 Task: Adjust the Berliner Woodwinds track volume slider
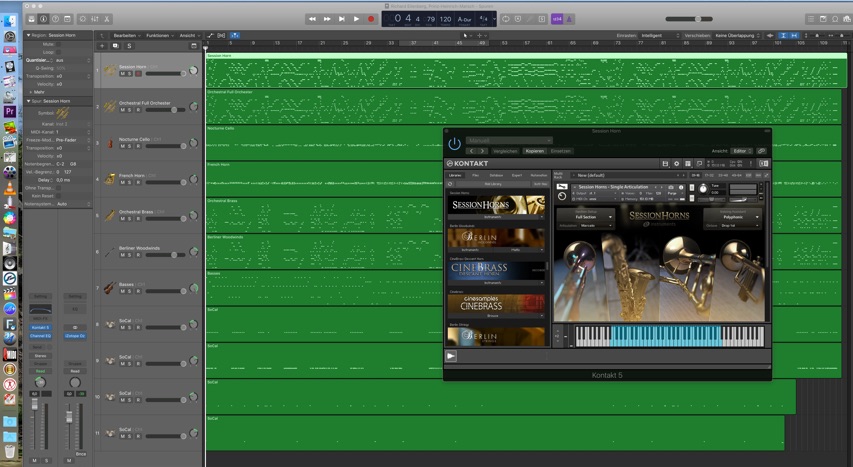coord(166,255)
